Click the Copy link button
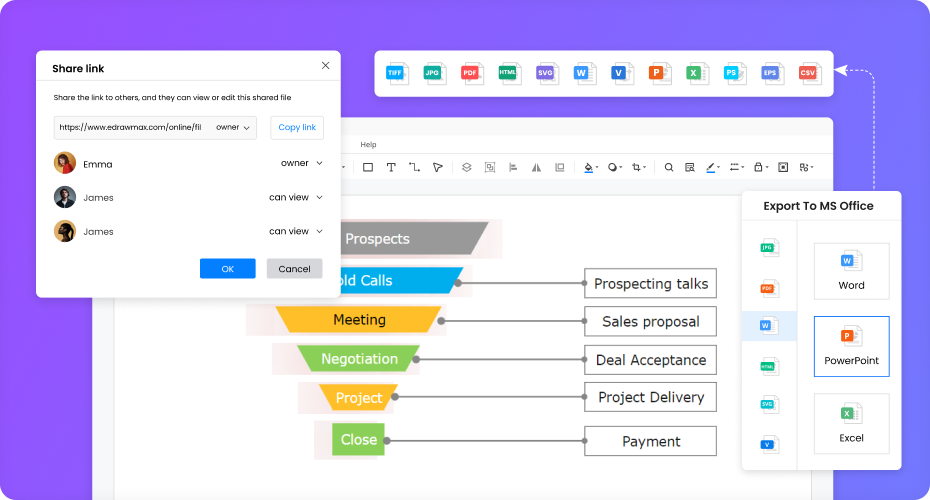The width and height of the screenshot is (930, 500). (297, 128)
